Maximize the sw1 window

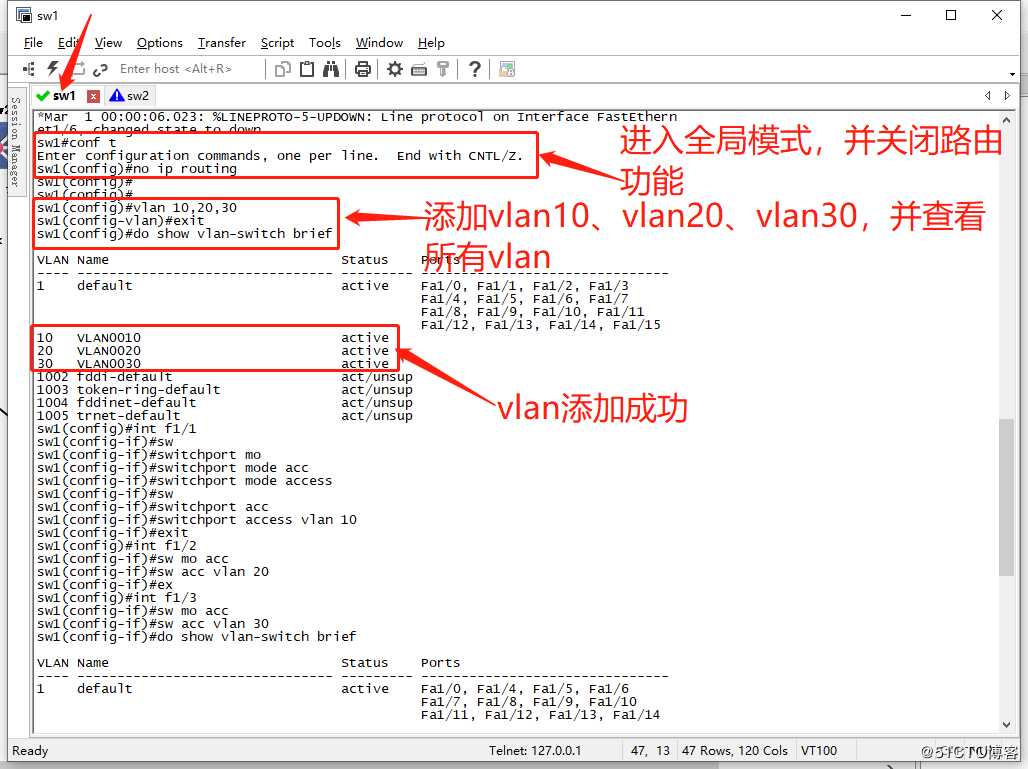click(951, 15)
